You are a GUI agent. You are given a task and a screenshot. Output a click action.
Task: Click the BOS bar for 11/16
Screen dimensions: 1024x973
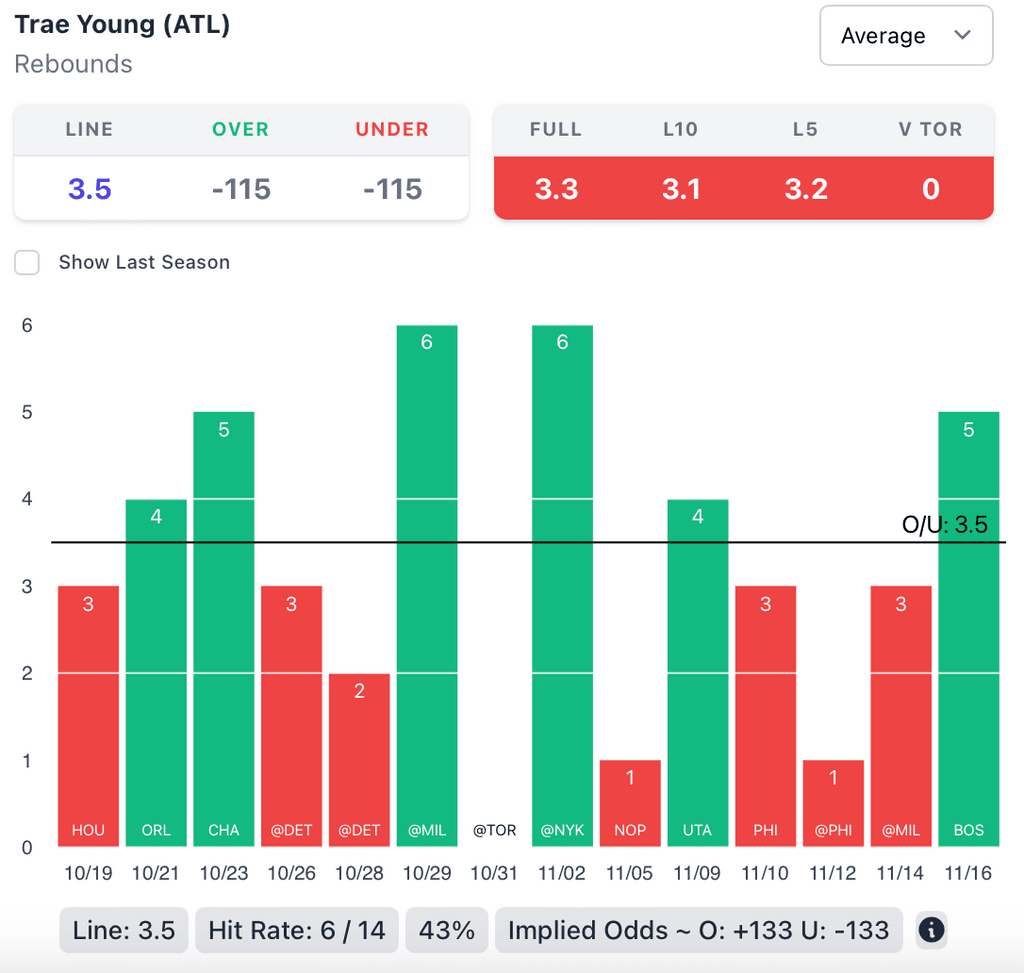tap(968, 629)
